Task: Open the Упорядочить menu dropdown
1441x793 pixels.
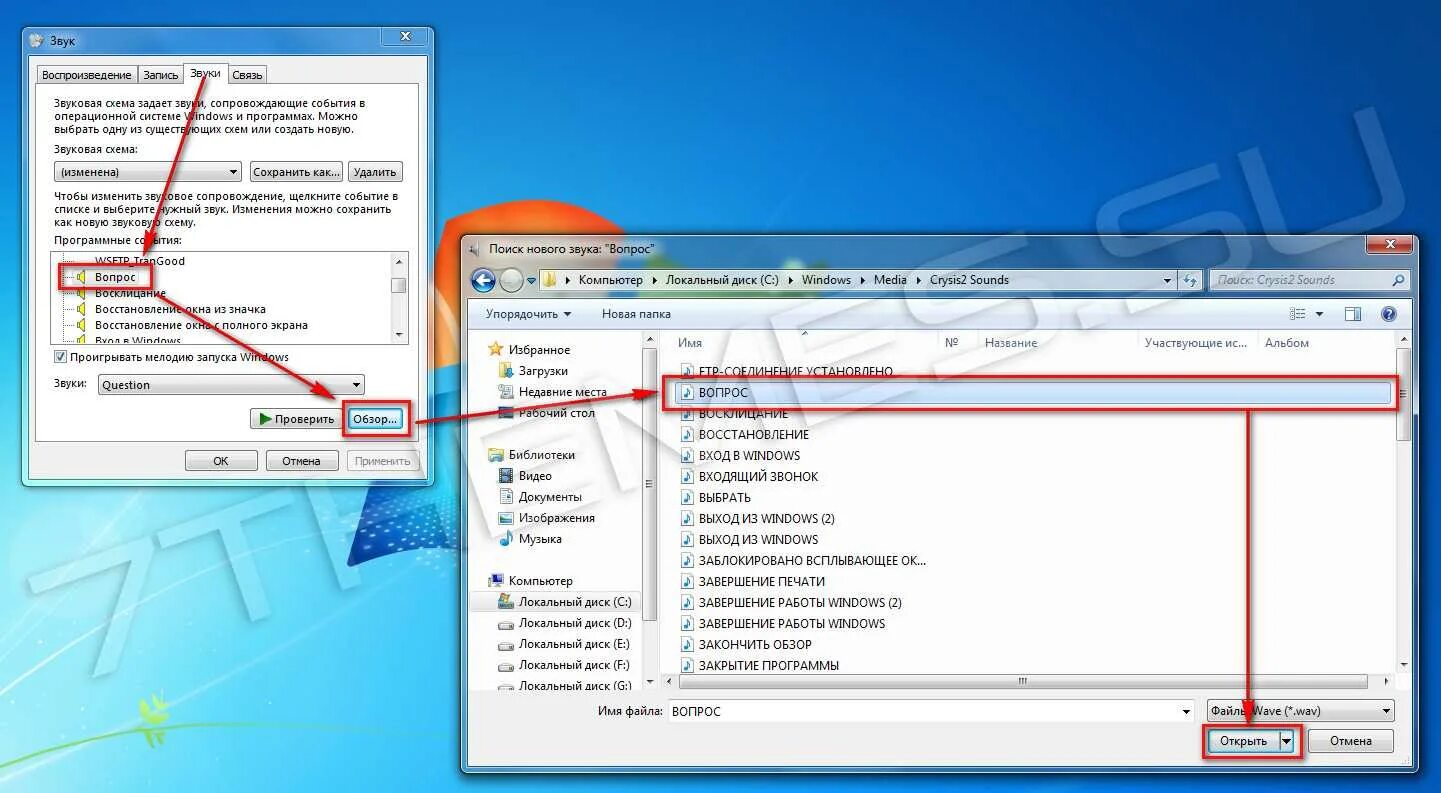Action: [528, 314]
